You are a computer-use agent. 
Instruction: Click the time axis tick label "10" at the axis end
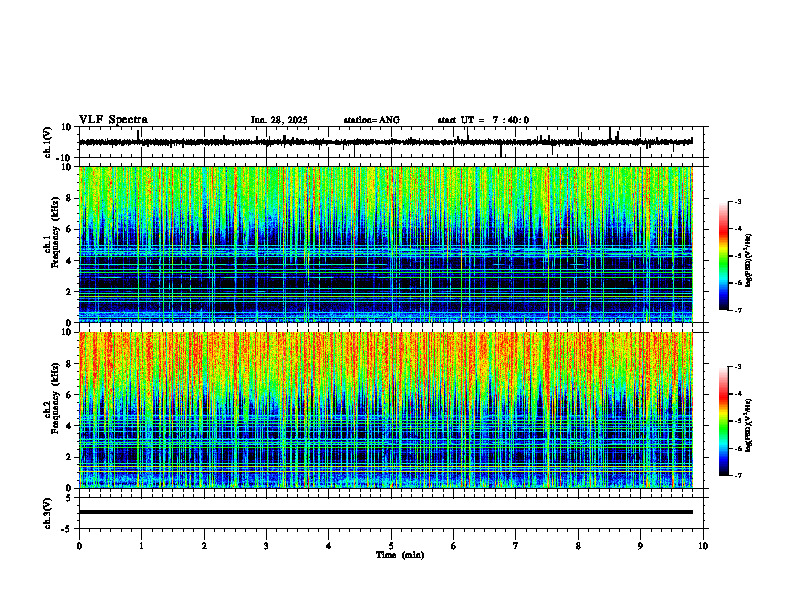point(703,546)
